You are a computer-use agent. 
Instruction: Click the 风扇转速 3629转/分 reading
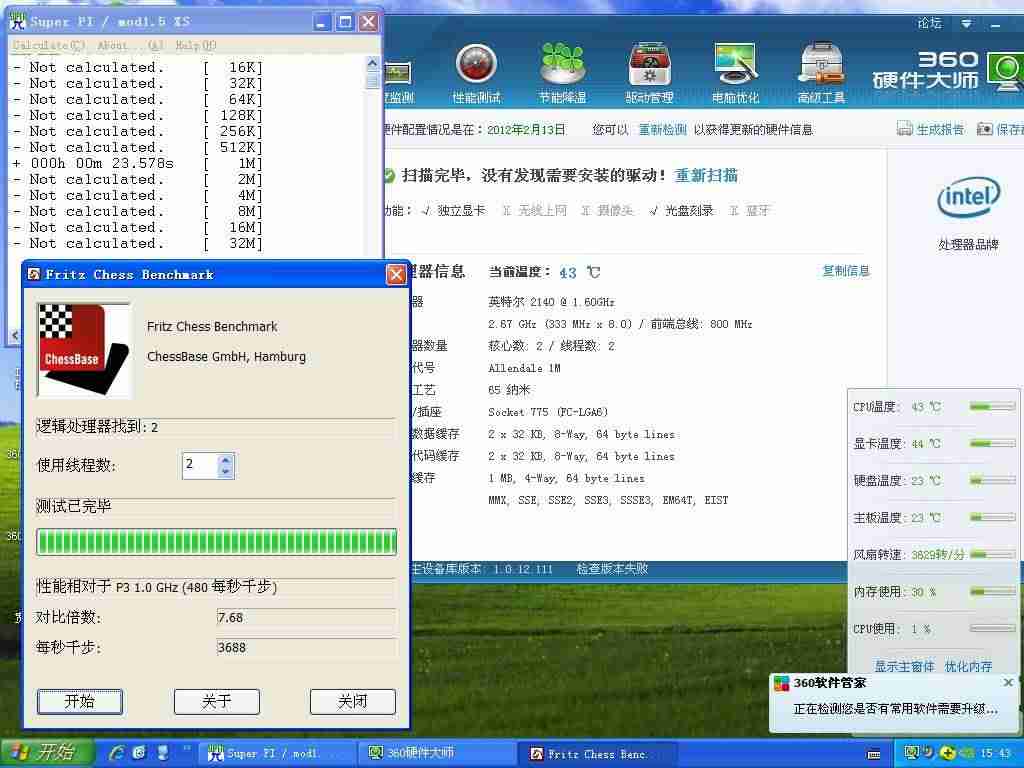(x=938, y=554)
